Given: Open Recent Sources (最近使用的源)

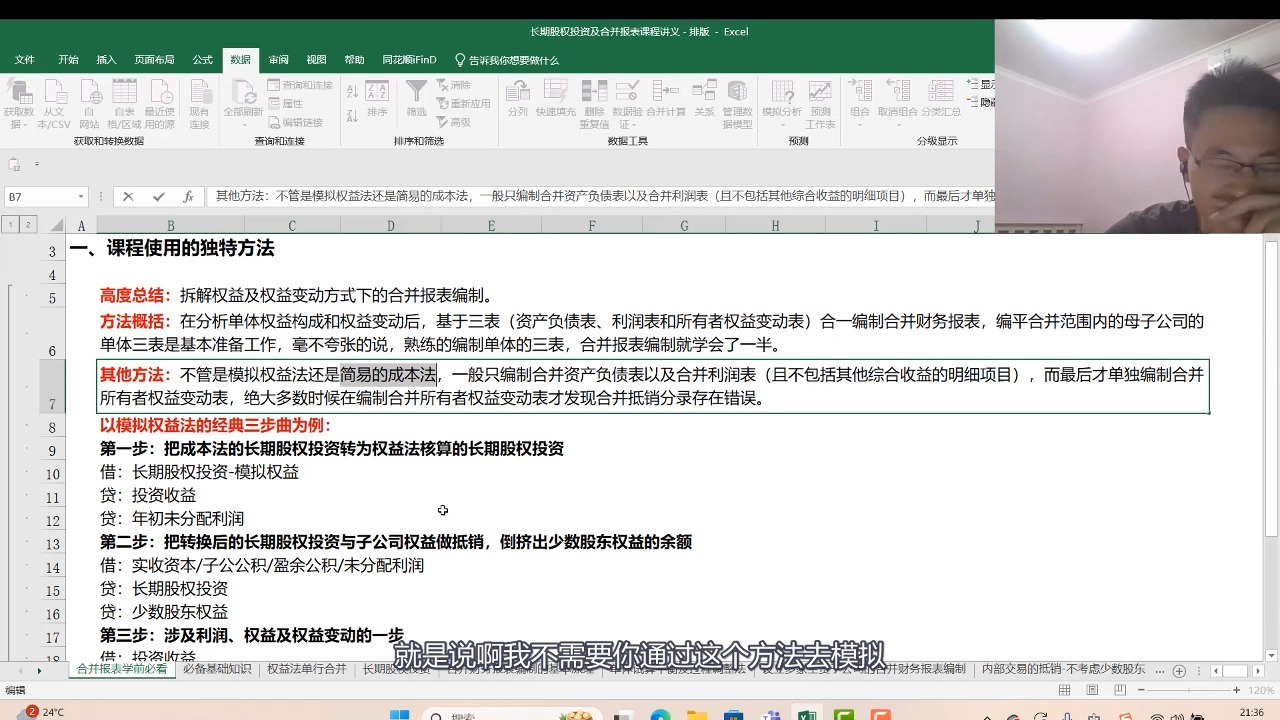Looking at the screenshot, I should click(159, 104).
